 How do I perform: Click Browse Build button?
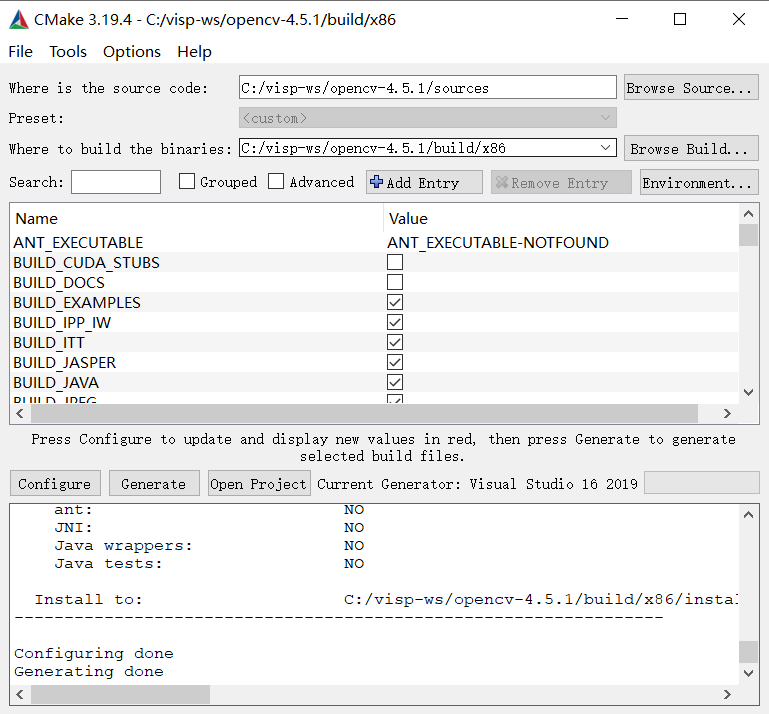pyautogui.click(x=691, y=148)
